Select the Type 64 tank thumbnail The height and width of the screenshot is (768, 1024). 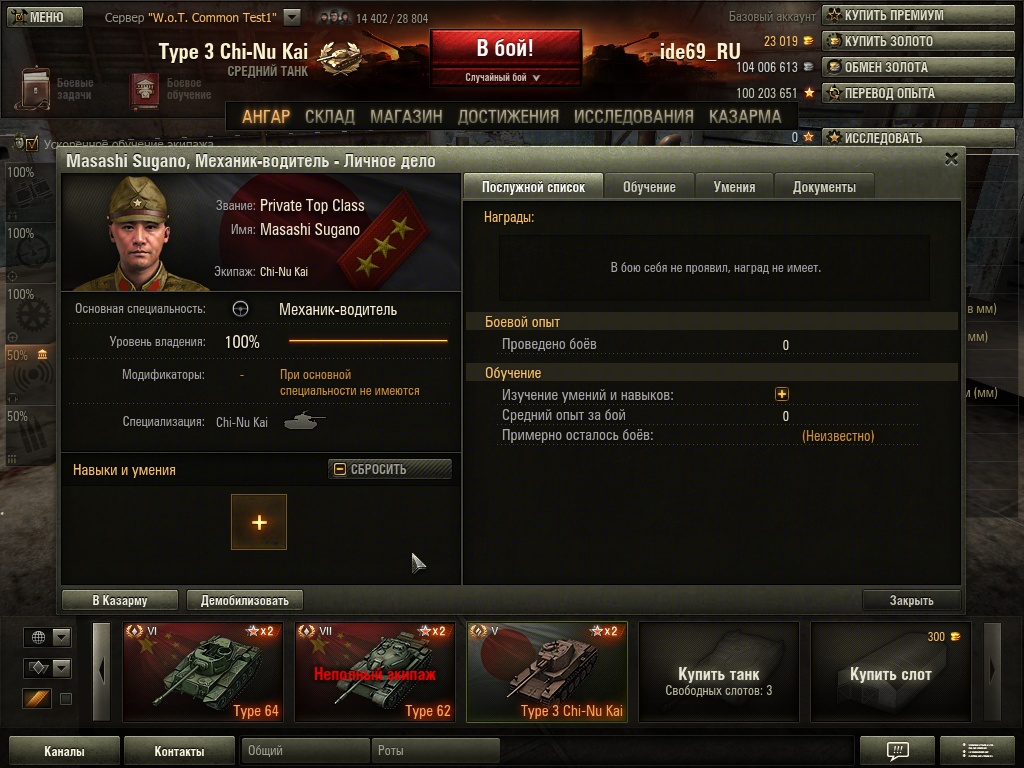pyautogui.click(x=203, y=671)
